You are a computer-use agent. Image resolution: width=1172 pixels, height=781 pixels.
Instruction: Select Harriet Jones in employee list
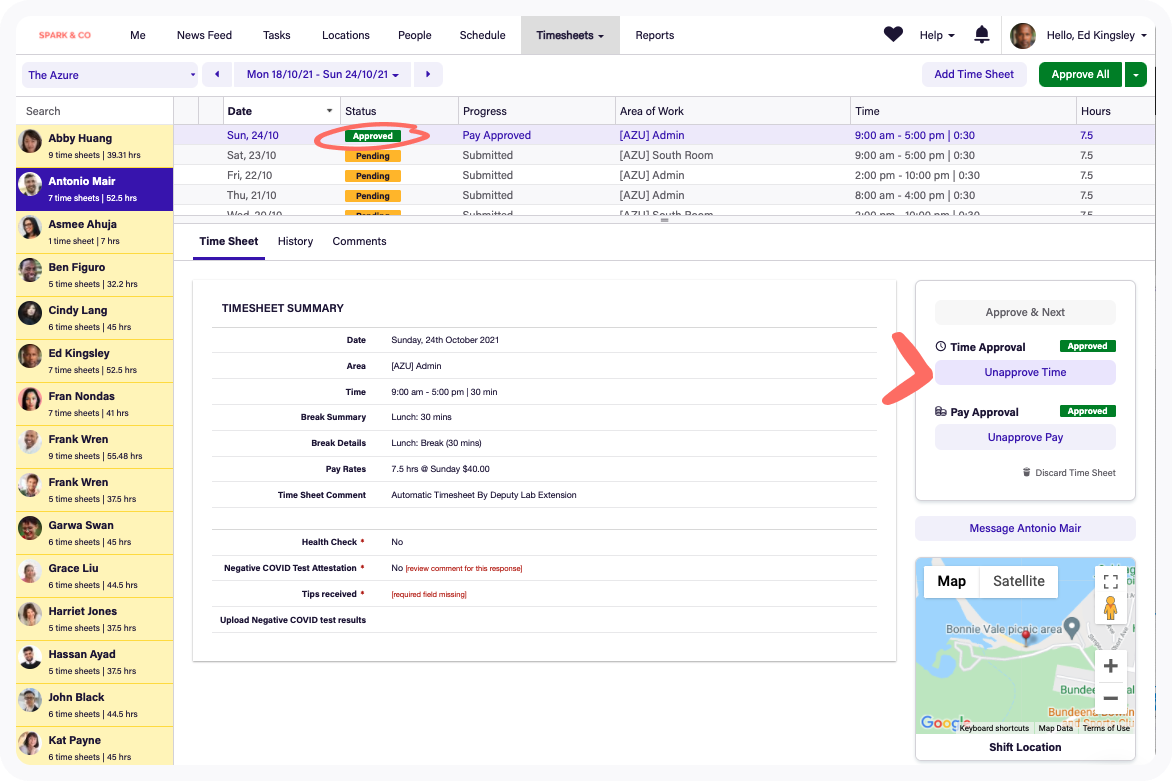point(95,620)
